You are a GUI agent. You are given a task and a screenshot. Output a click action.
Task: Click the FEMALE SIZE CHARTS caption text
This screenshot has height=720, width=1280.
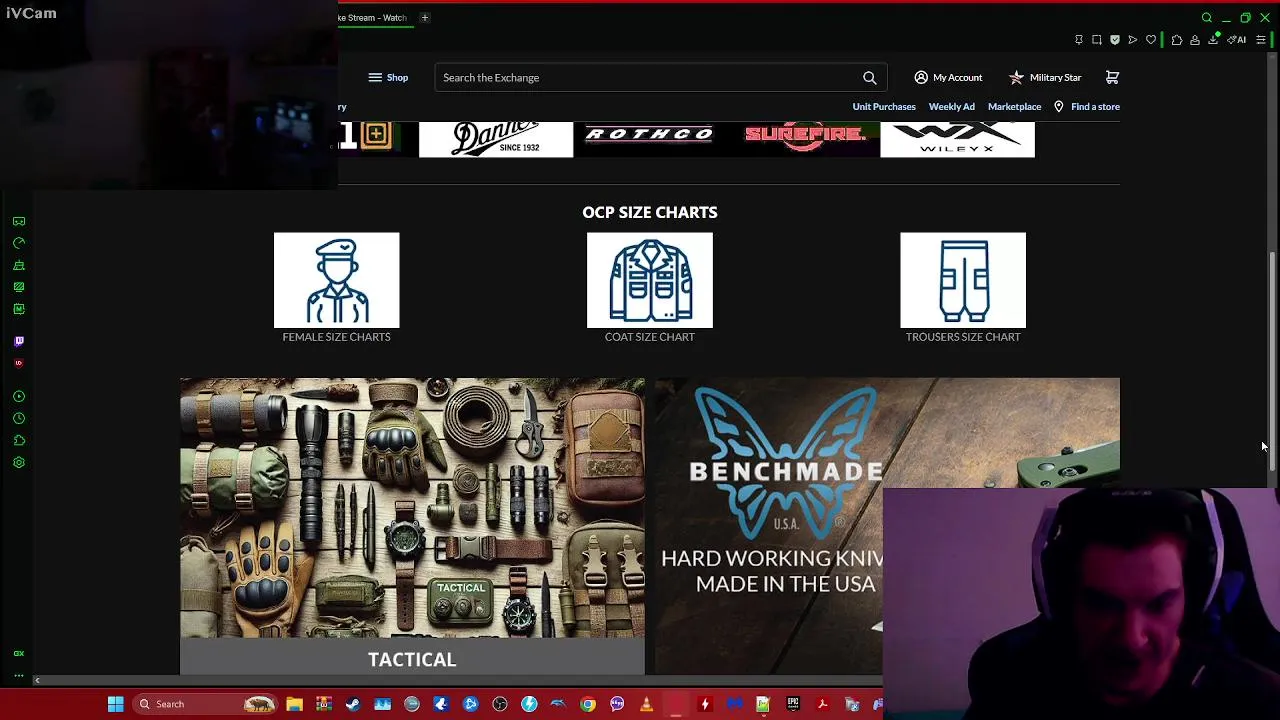336,337
